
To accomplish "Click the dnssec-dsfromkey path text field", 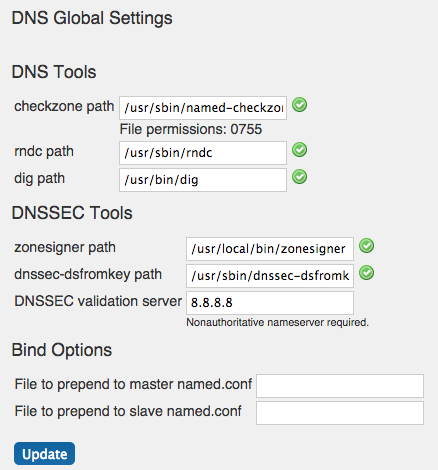I will coord(270,276).
